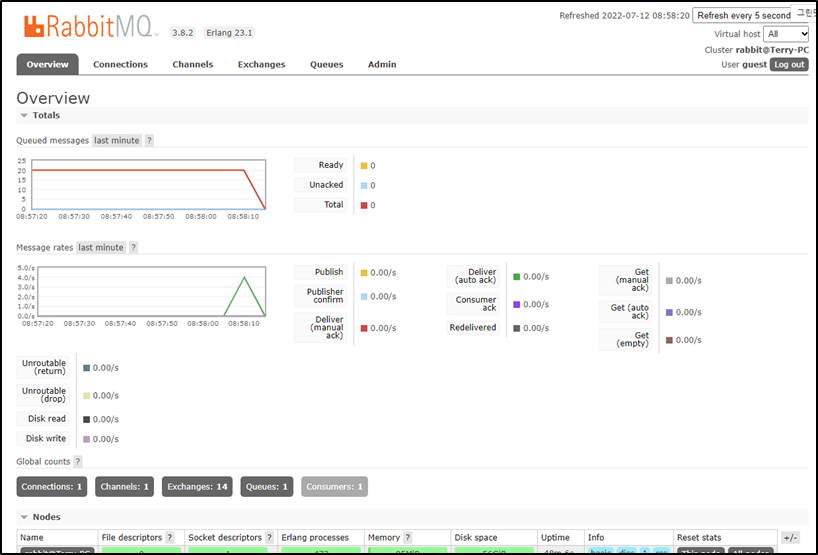This screenshot has height=555, width=818.
Task: Toggle the Disk read legend
Action: coord(43,419)
